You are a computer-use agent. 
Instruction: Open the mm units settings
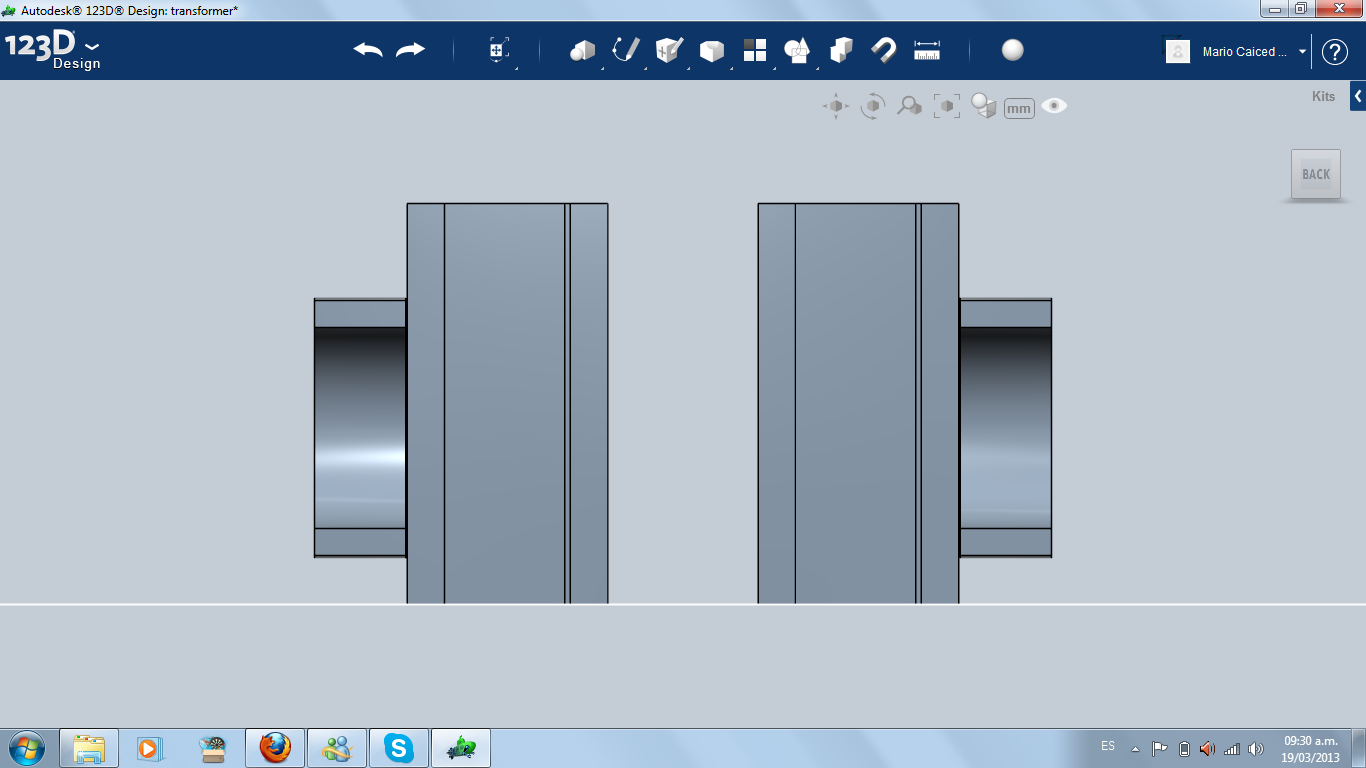pyautogui.click(x=1019, y=108)
